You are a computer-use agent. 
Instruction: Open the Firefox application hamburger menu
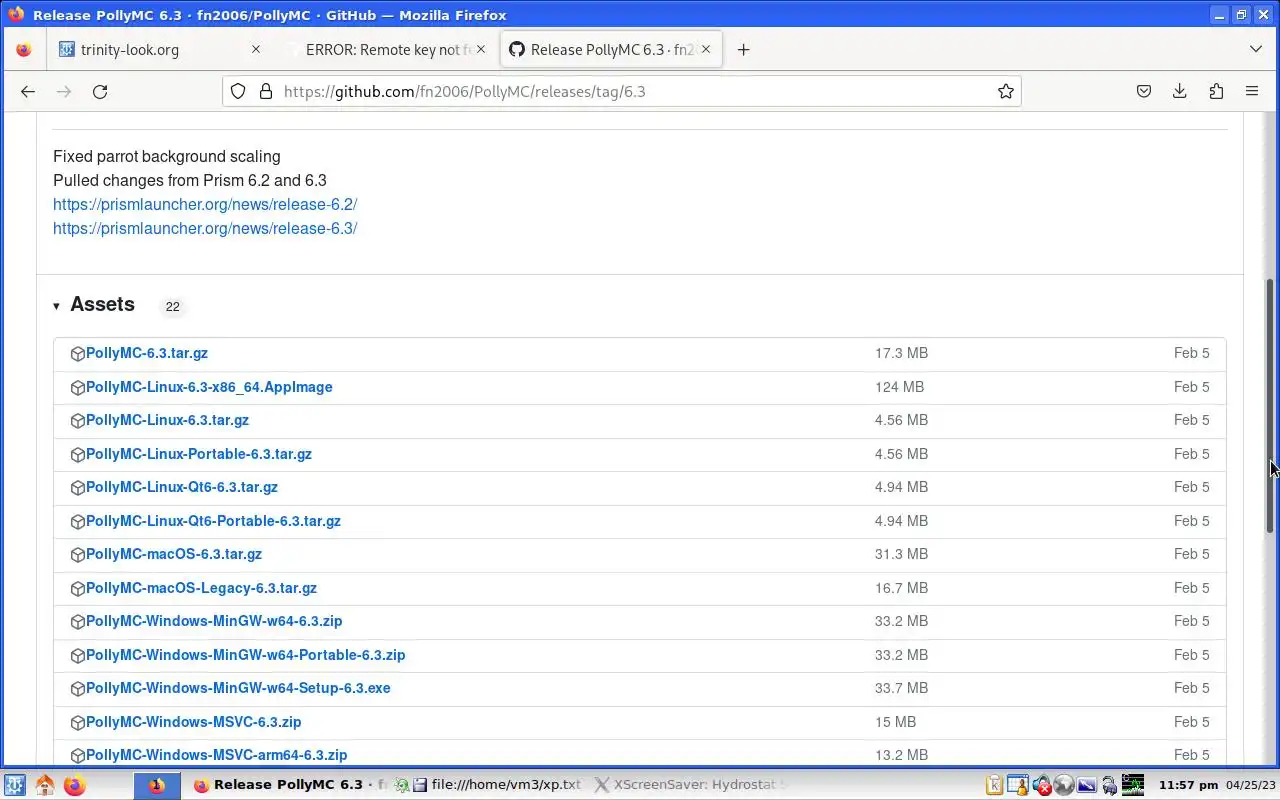[x=1252, y=91]
